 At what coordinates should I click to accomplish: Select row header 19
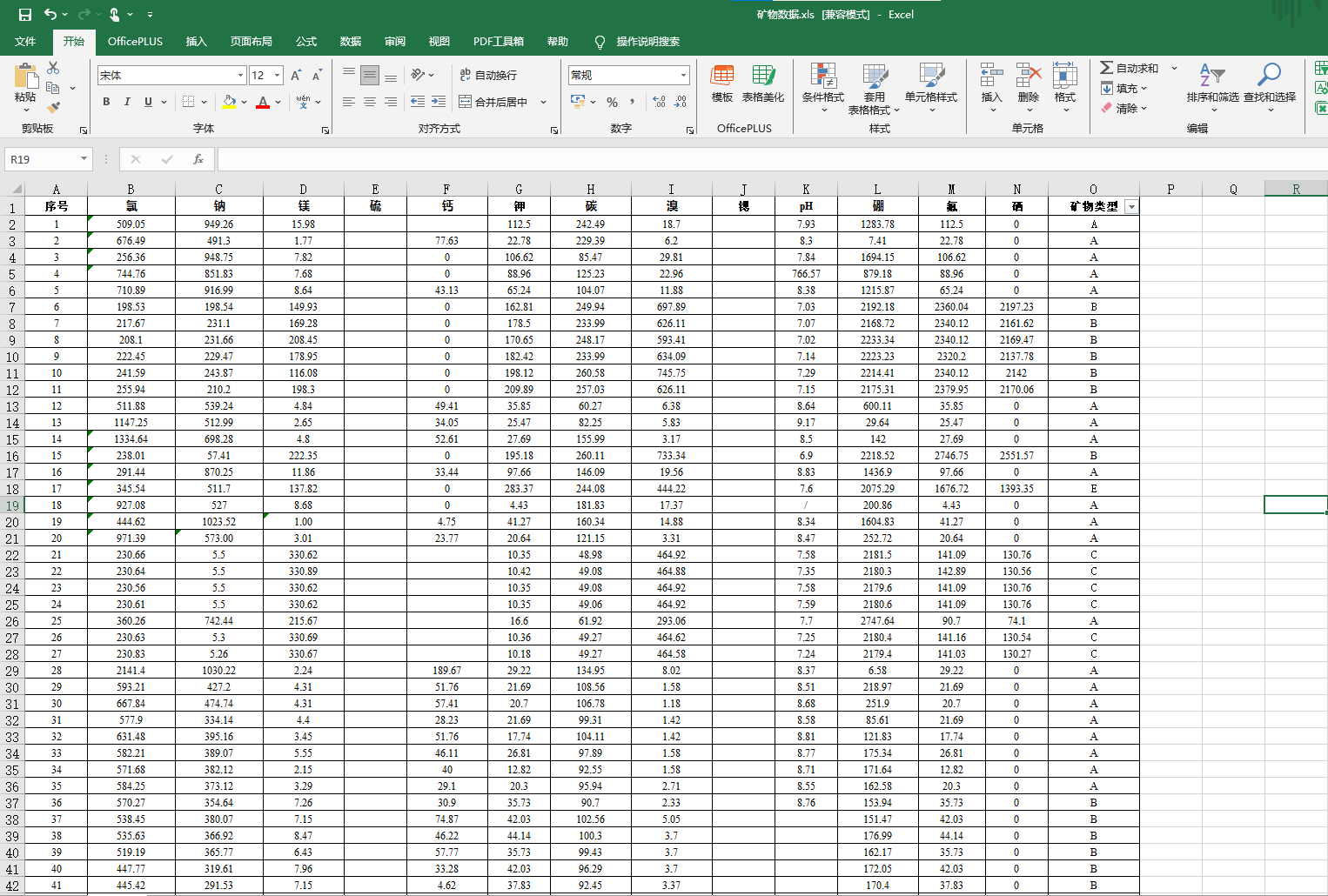click(x=12, y=505)
